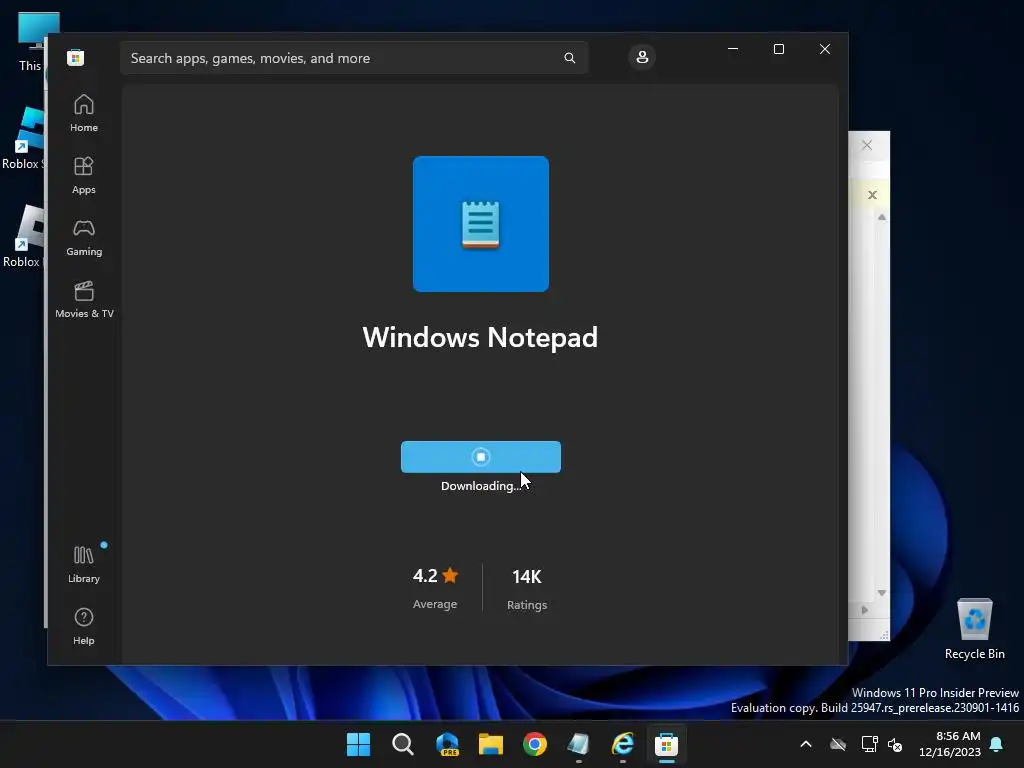Click the Microsoft Store taskbar icon
This screenshot has width=1024, height=768.
[x=667, y=744]
